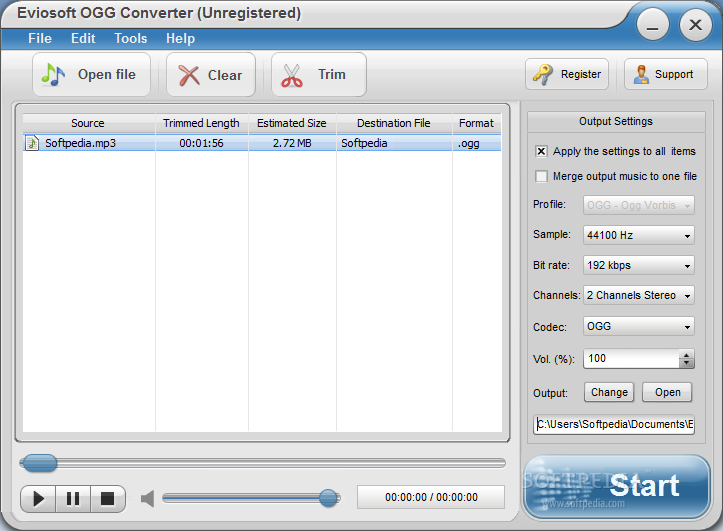Click the Destination File column header
The image size is (723, 531).
[394, 123]
